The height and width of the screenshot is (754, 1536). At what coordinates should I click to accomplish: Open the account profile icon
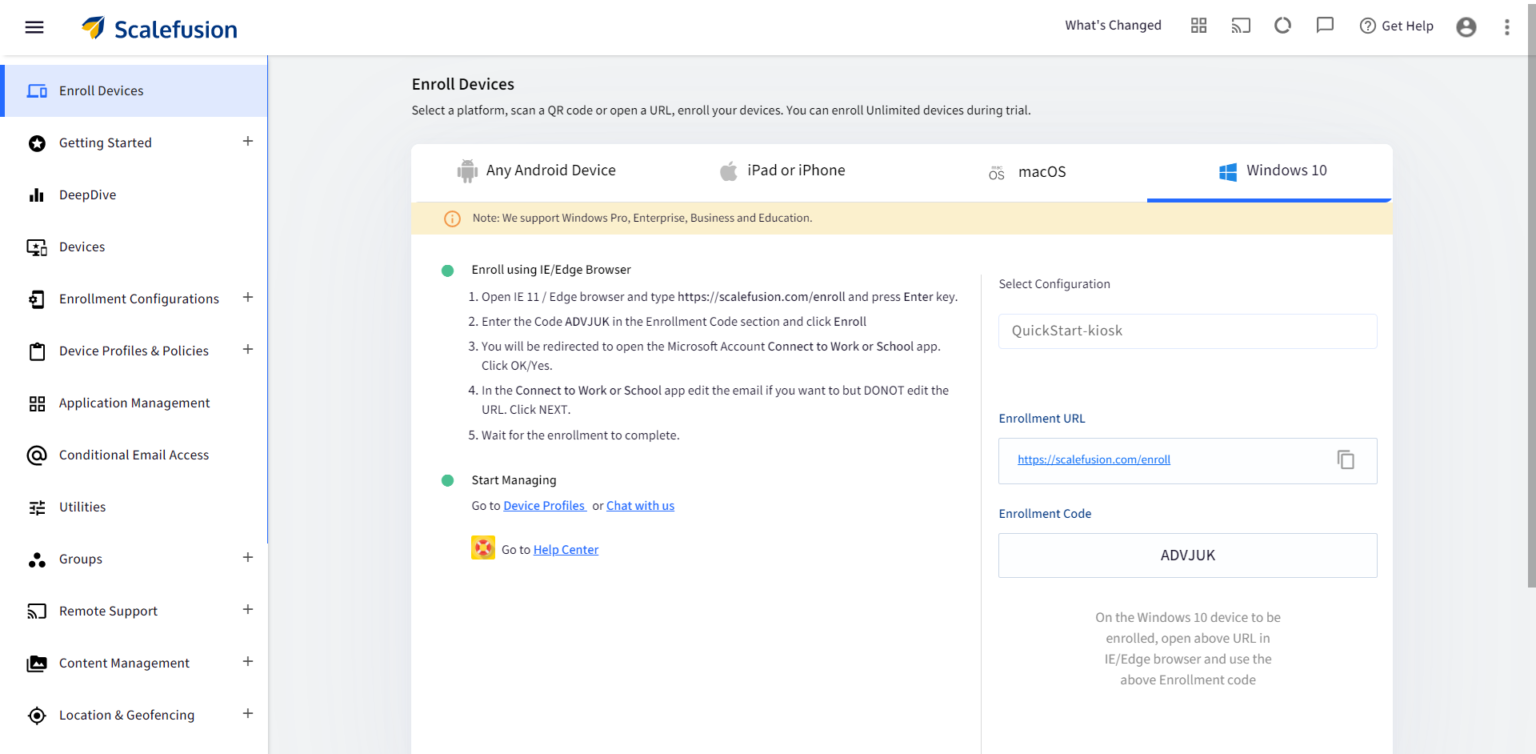[1466, 27]
